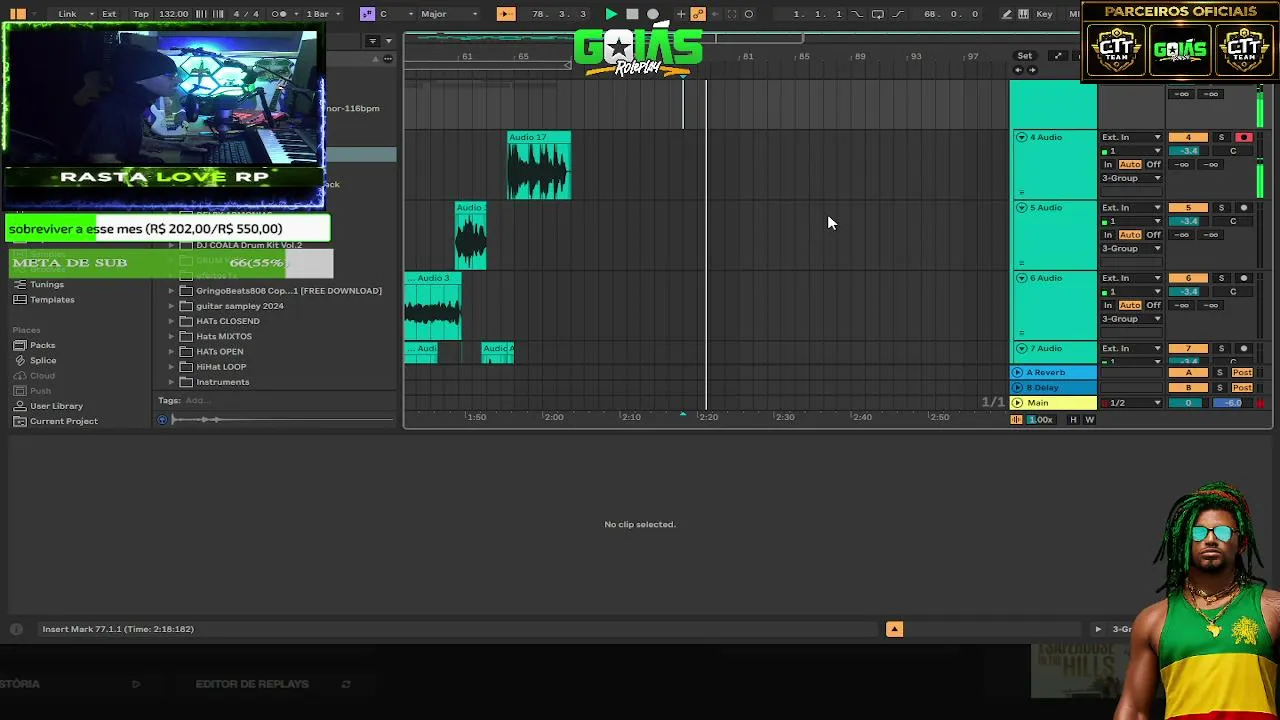Click the Tags Add field

196,400
